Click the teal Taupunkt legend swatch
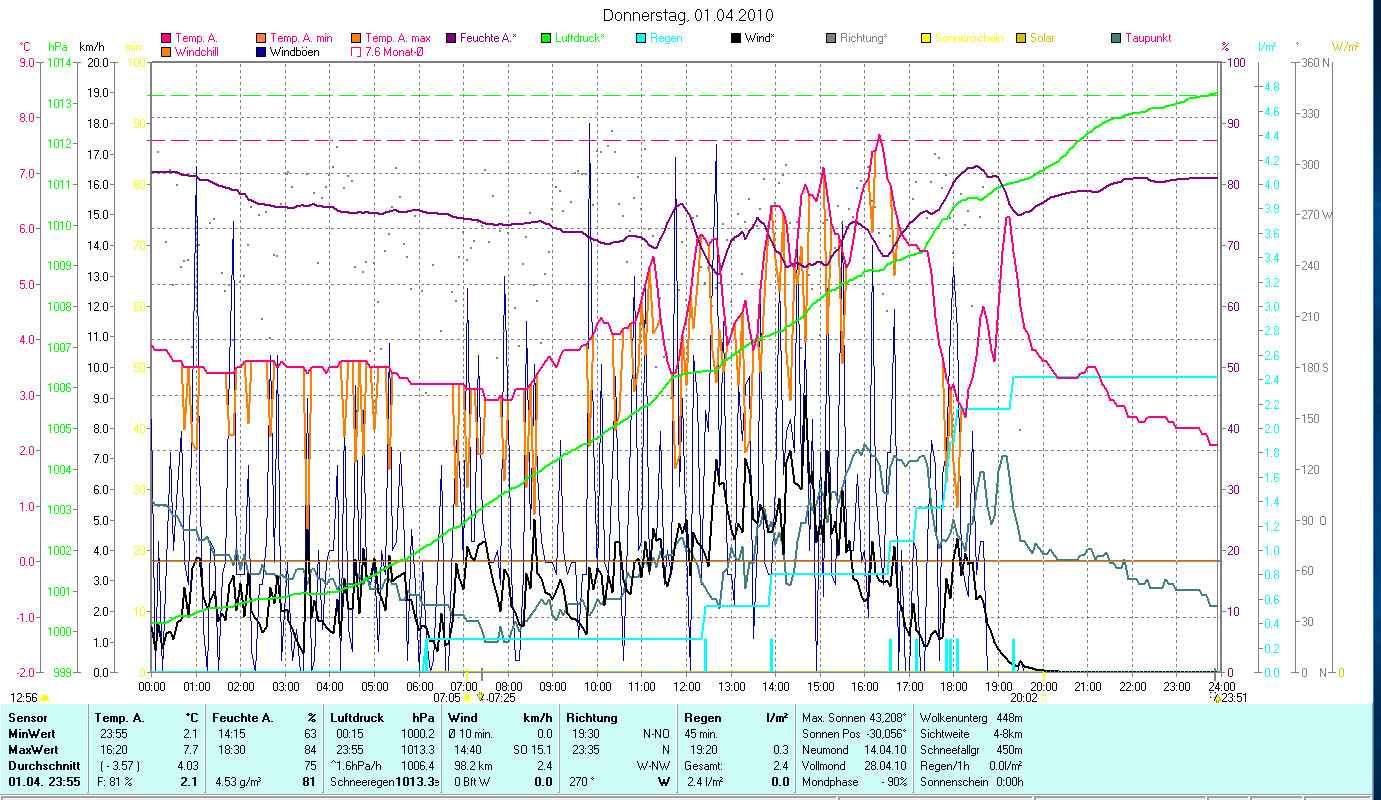This screenshot has height=800, width=1381. click(x=1116, y=38)
